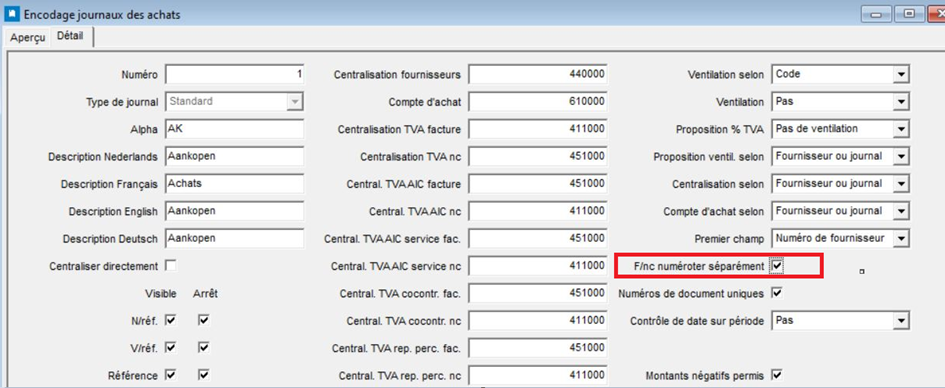Expand the Ventilation dropdown showing Pas
The image size is (945, 388).
click(900, 102)
